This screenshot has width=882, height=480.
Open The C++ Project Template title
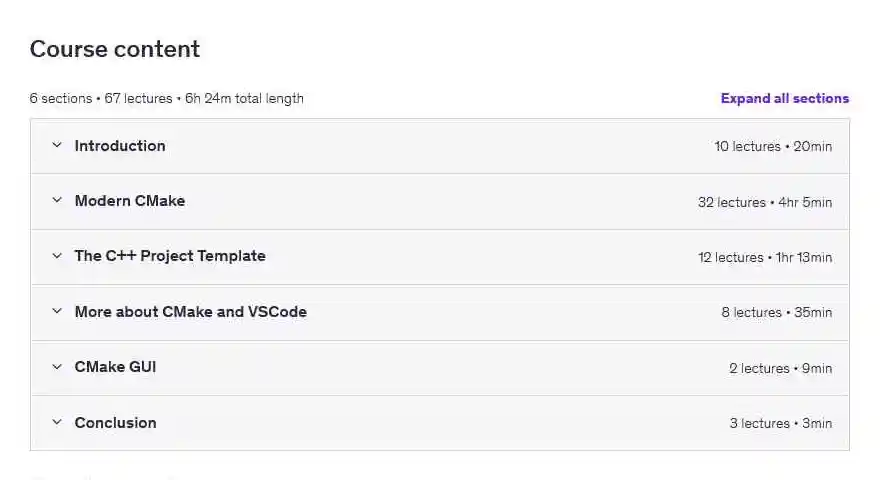(170, 256)
